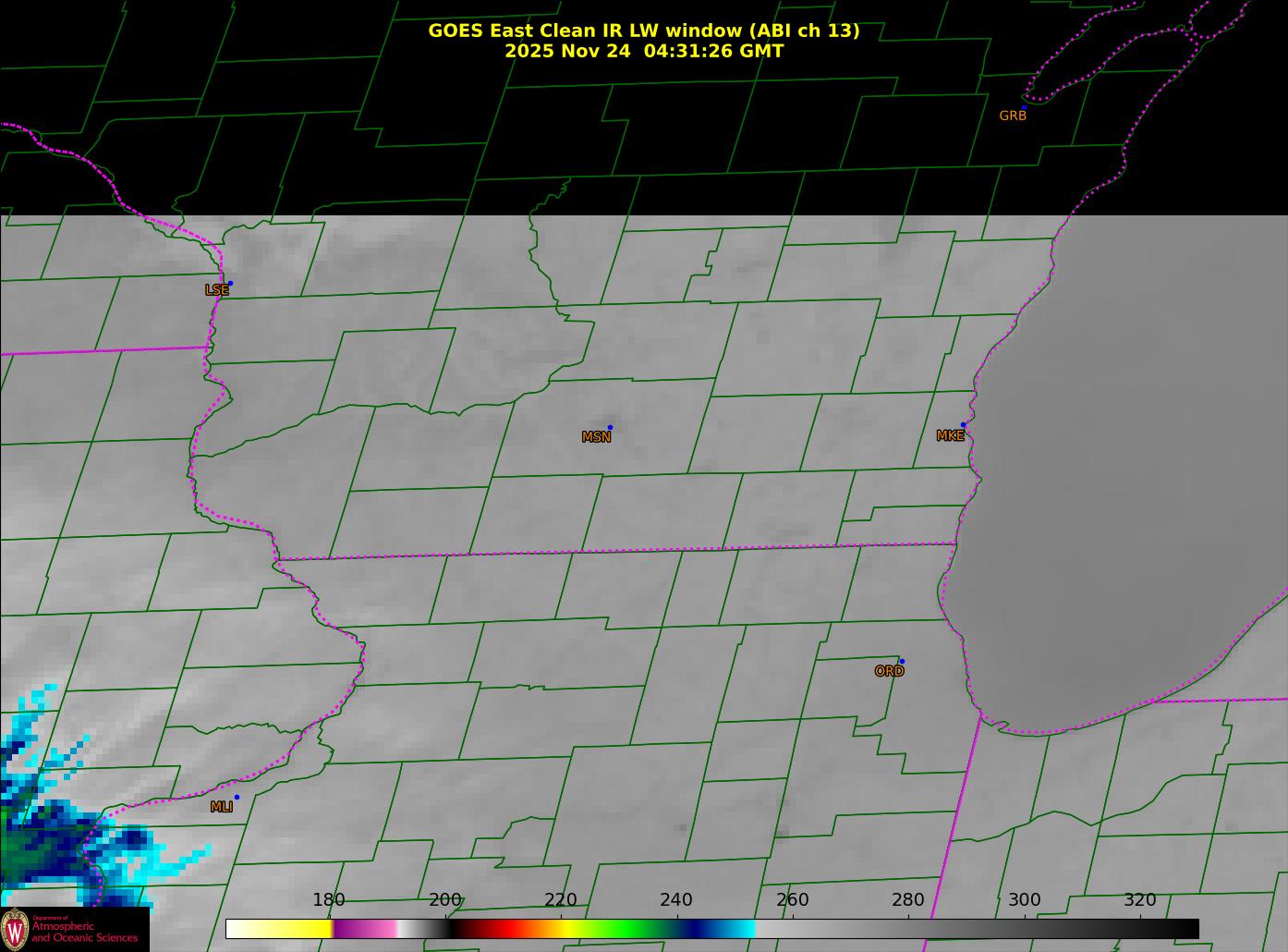
Task: Click the 320 tick label on colorbar
Action: 1139,900
